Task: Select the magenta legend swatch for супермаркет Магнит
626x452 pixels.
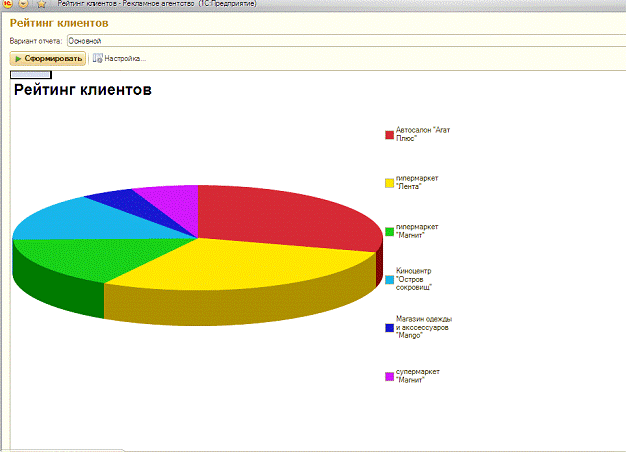Action: (x=390, y=376)
